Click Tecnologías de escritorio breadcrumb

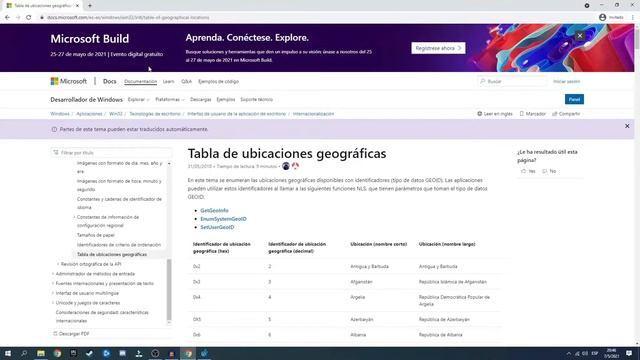[x=155, y=114]
